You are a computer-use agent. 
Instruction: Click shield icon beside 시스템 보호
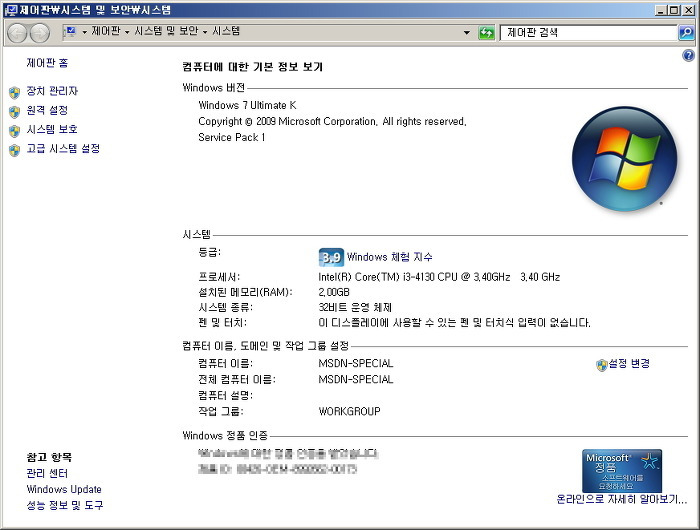pyautogui.click(x=15, y=131)
